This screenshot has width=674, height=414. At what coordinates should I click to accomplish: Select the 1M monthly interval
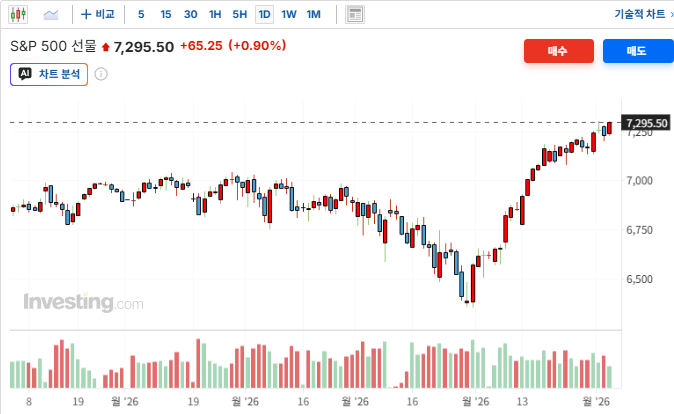314,15
